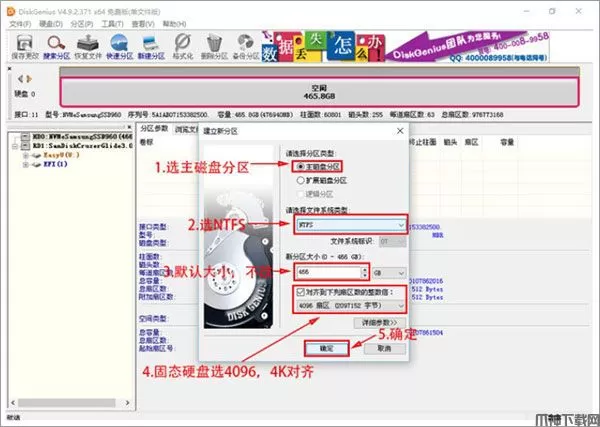Click the 恢复文件 (recover files) toolbar icon

pyautogui.click(x=88, y=47)
